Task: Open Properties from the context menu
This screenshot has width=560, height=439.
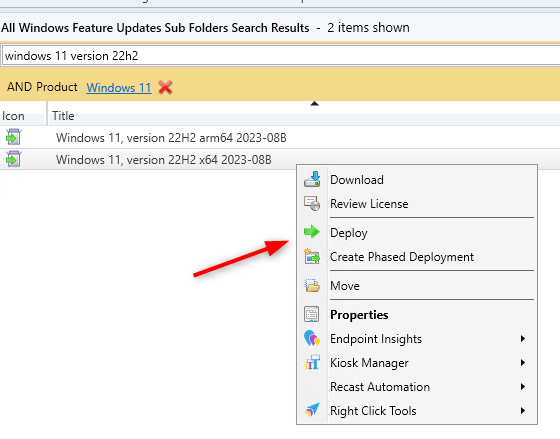Action: click(417, 315)
